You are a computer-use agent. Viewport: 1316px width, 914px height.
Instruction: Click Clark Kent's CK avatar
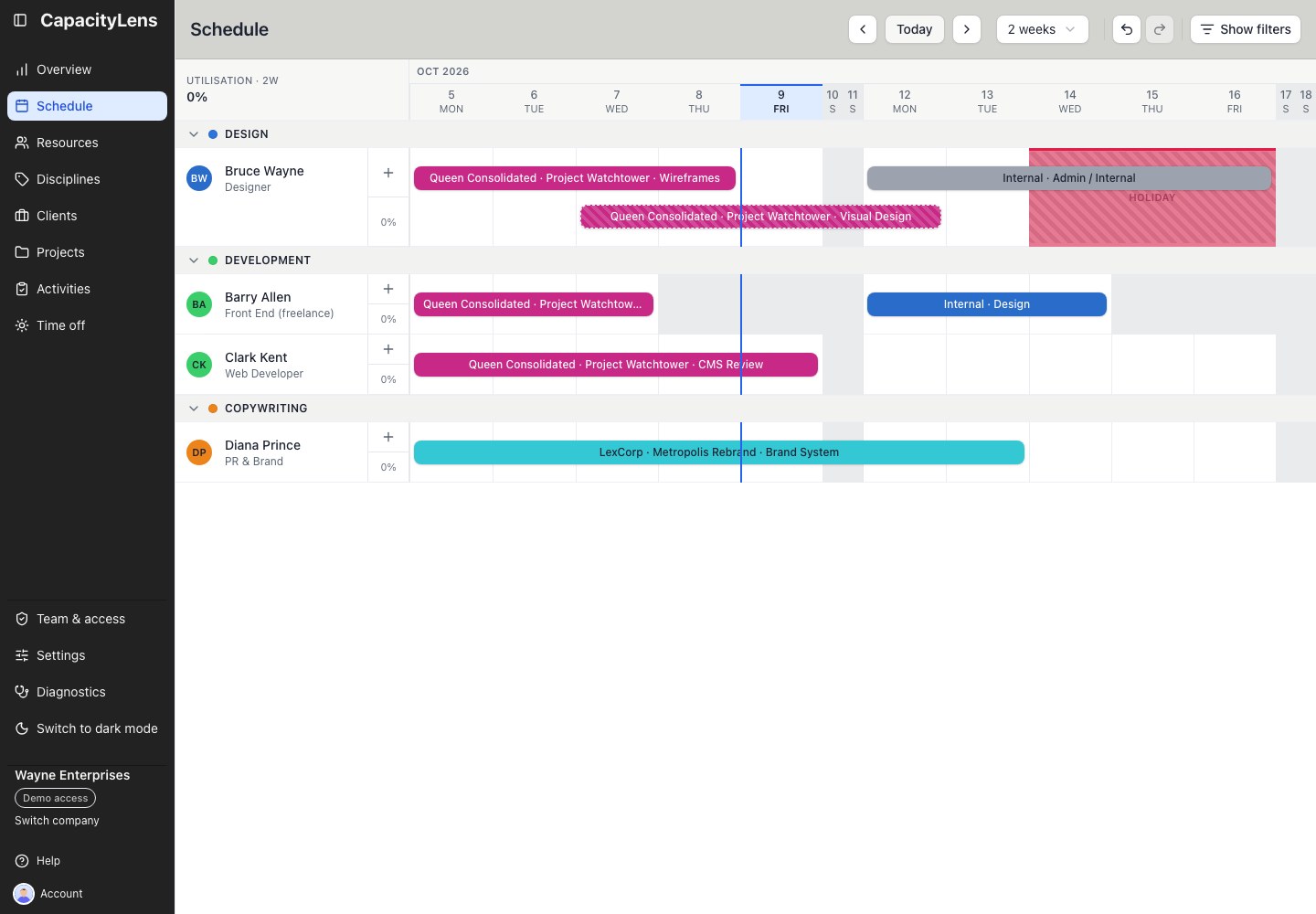click(199, 365)
